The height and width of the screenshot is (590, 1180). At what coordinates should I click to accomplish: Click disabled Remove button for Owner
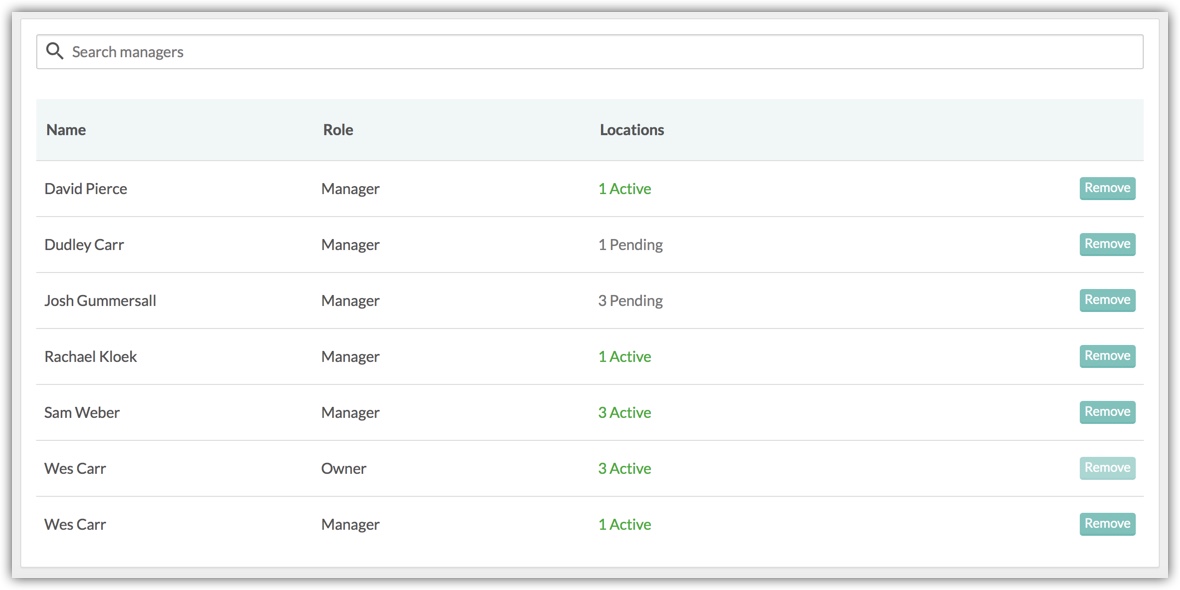point(1107,467)
